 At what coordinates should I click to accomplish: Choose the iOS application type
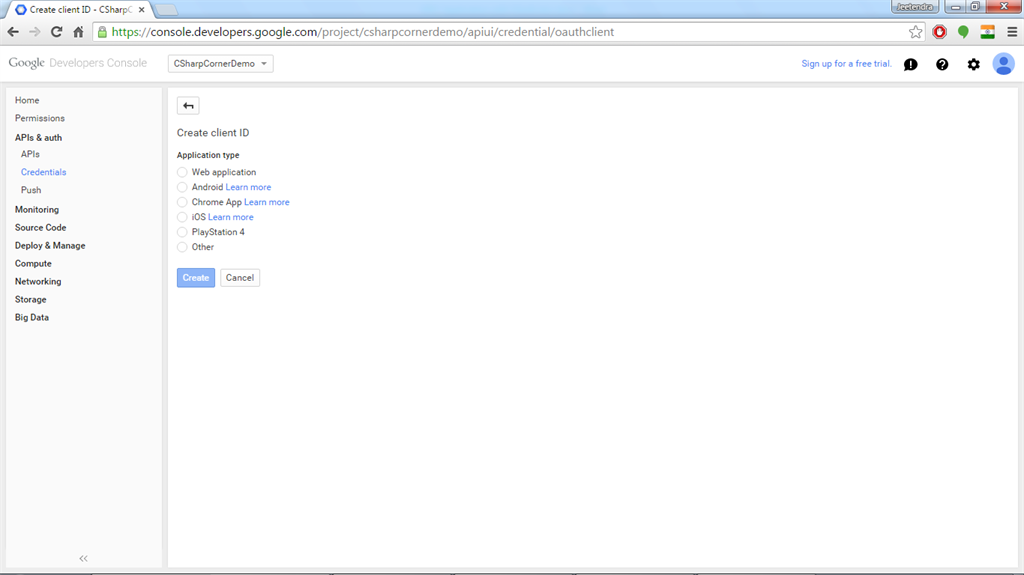pos(182,218)
